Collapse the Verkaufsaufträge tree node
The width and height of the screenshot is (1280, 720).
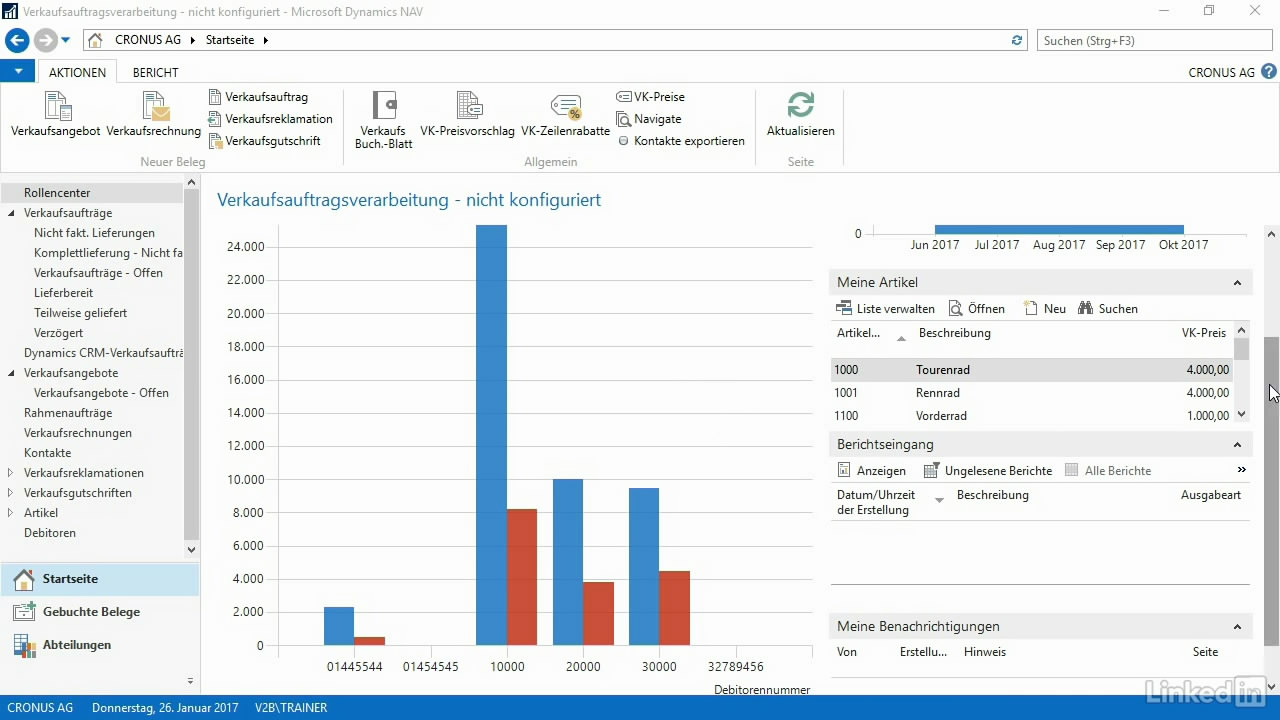point(11,213)
